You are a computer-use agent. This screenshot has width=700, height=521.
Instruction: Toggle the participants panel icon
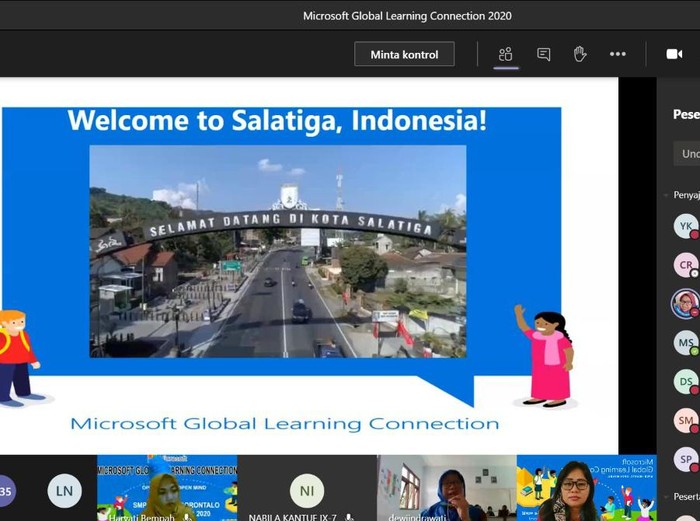[x=505, y=54]
